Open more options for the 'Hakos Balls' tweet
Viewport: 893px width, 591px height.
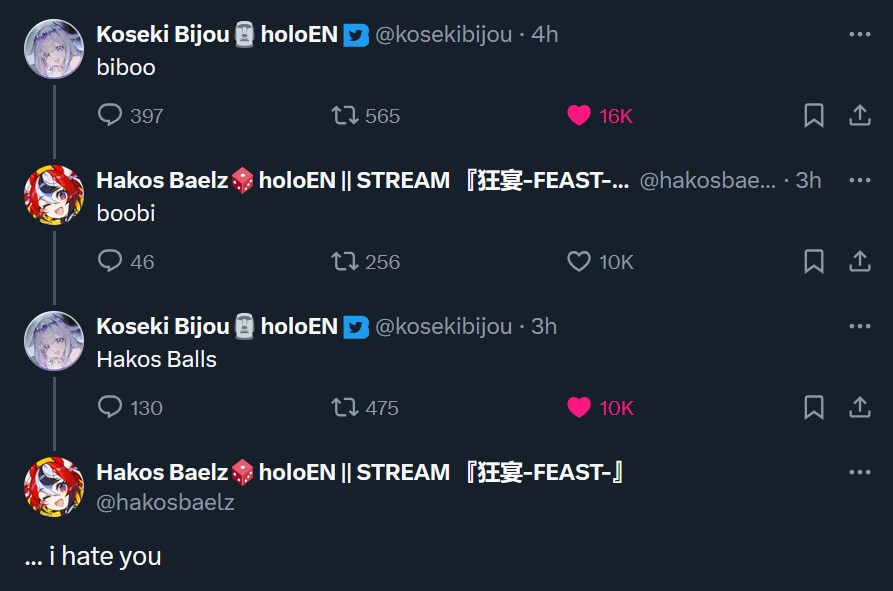[x=859, y=326]
